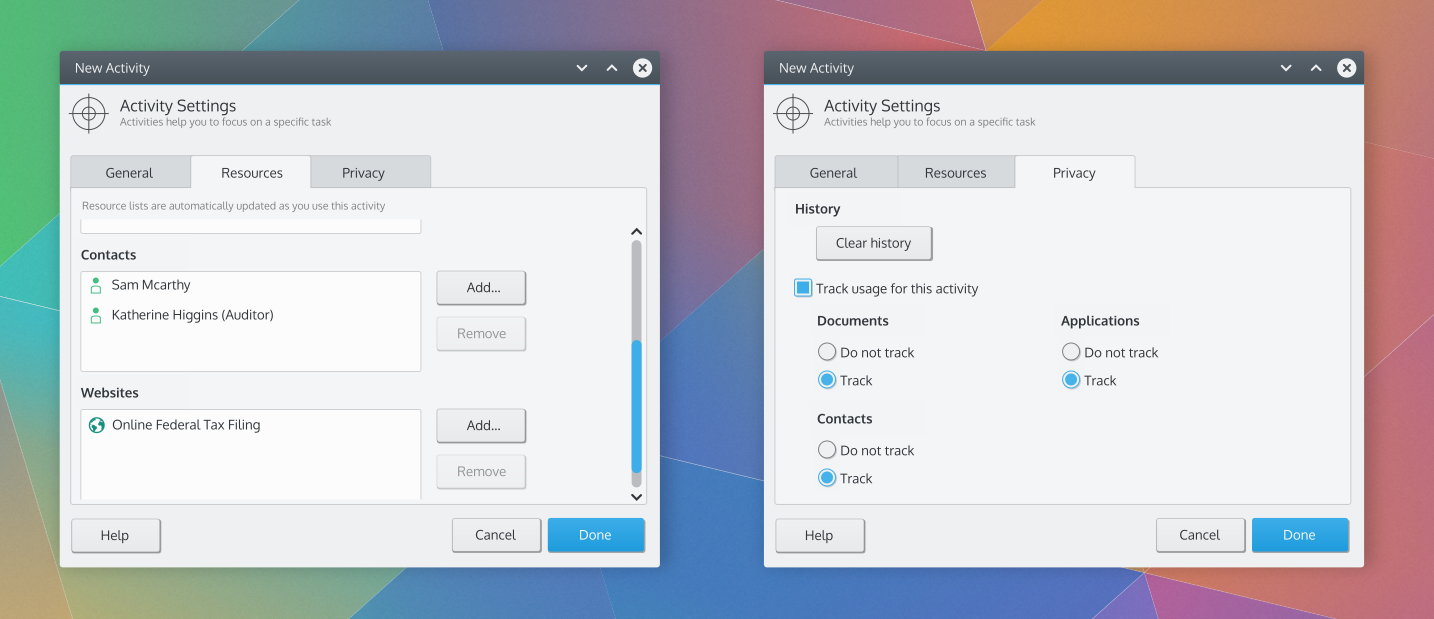Image resolution: width=1434 pixels, height=619 pixels.
Task: Click the blue scrollbar handle in the resources list
Action: click(x=636, y=405)
